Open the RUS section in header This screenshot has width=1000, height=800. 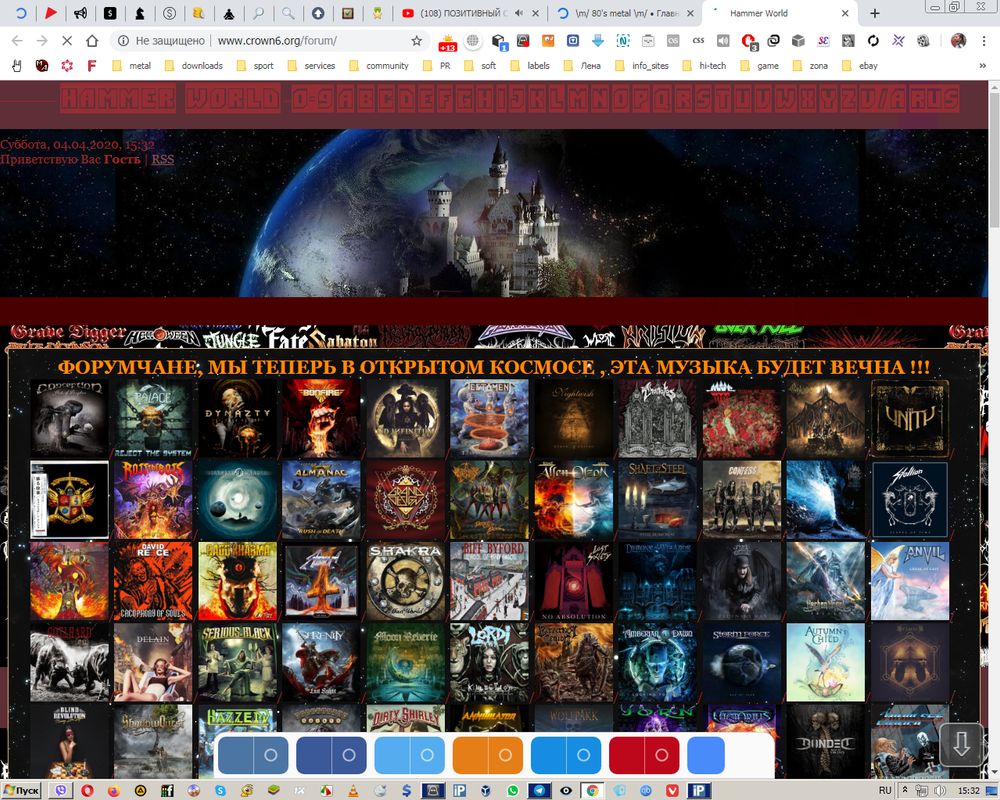click(932, 100)
